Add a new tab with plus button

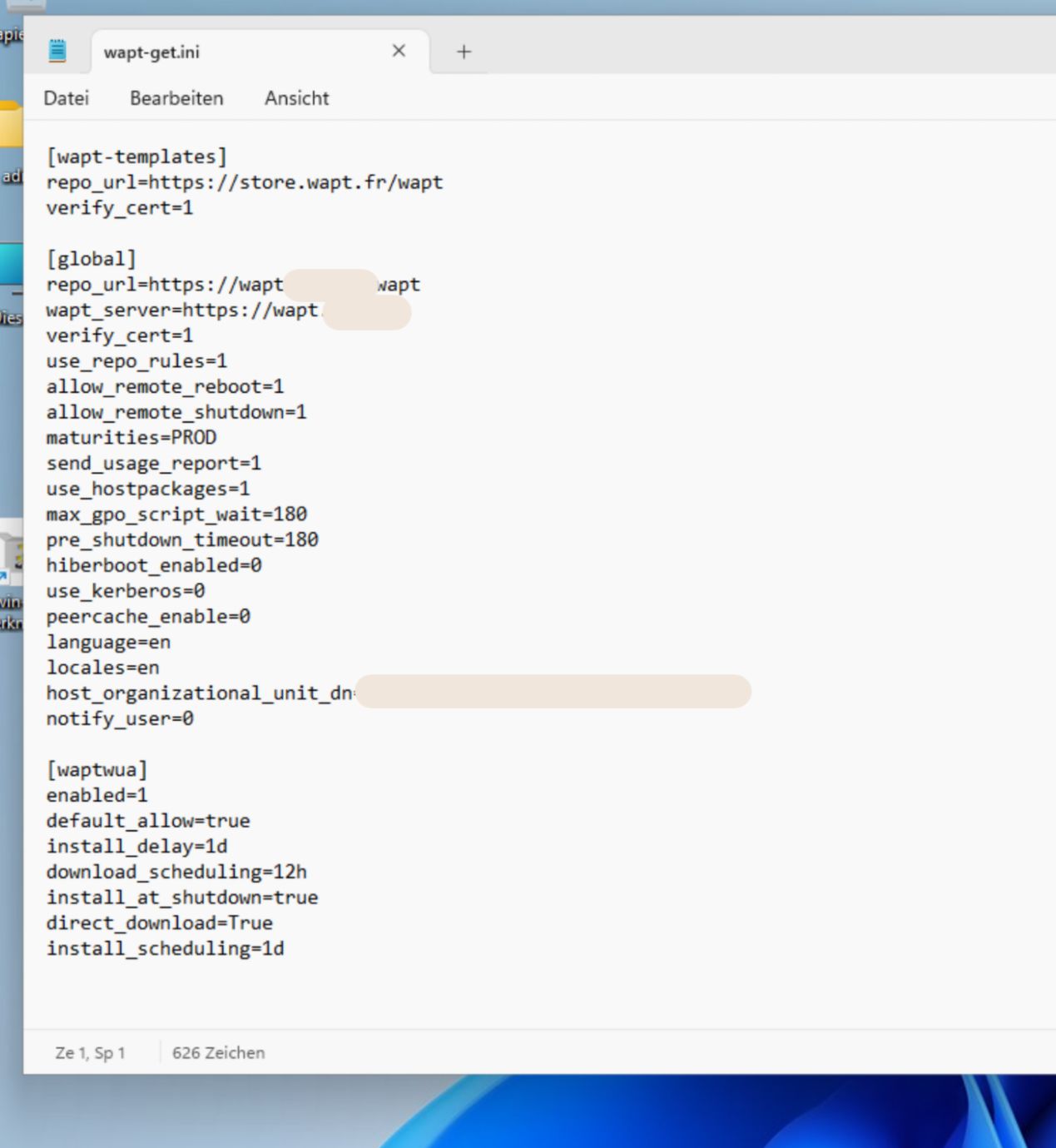point(464,52)
